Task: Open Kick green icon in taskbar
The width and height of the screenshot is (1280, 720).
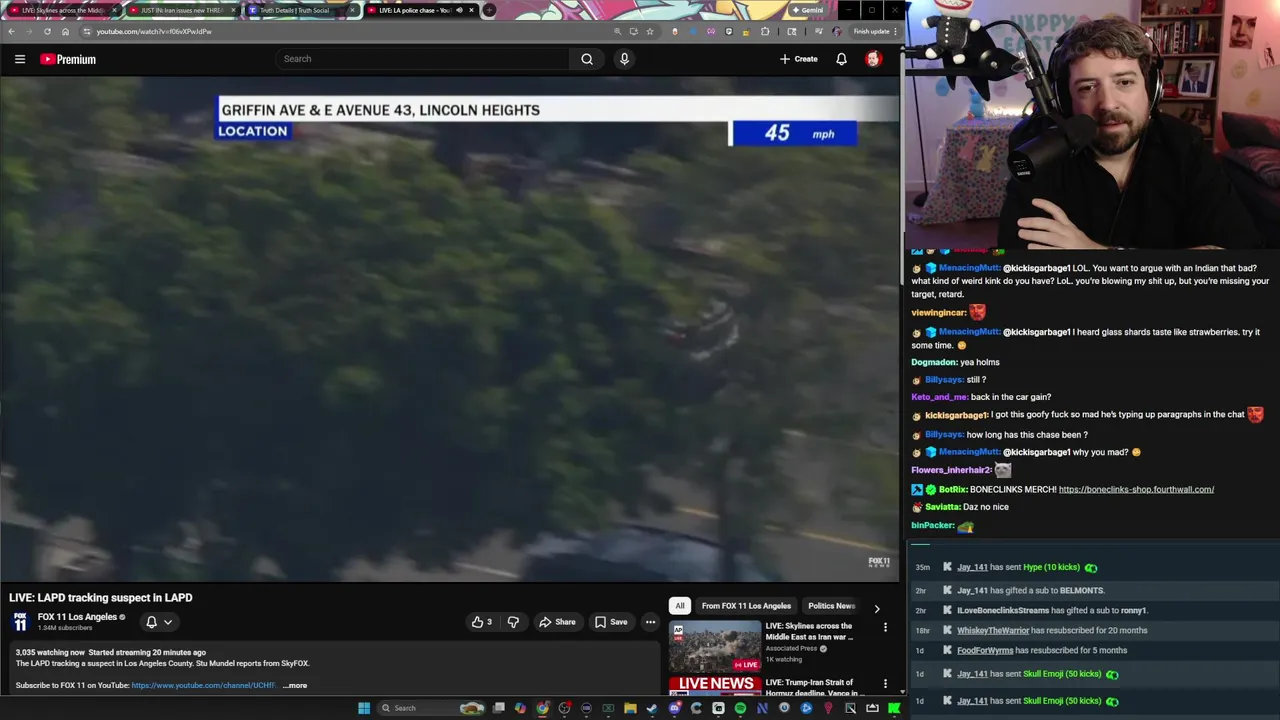Action: coord(894,708)
